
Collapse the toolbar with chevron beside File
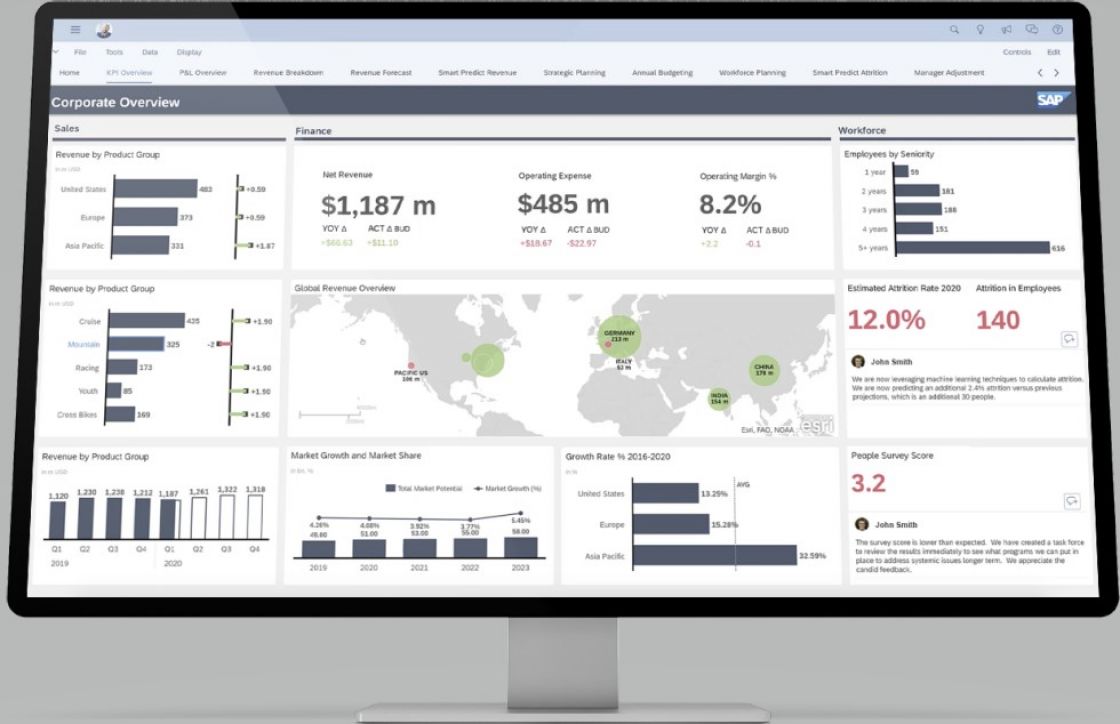55,52
